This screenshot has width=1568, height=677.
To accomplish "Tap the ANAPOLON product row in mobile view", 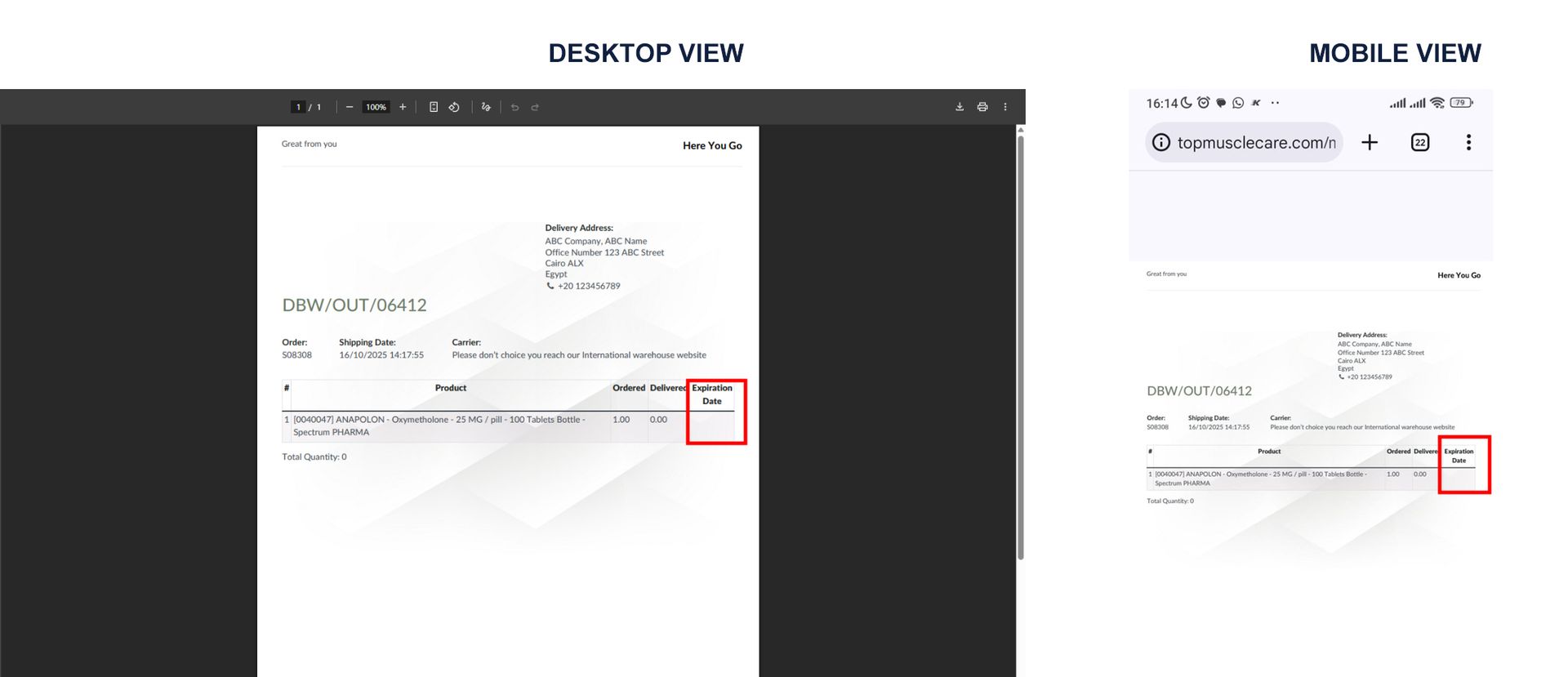I will point(1310,479).
